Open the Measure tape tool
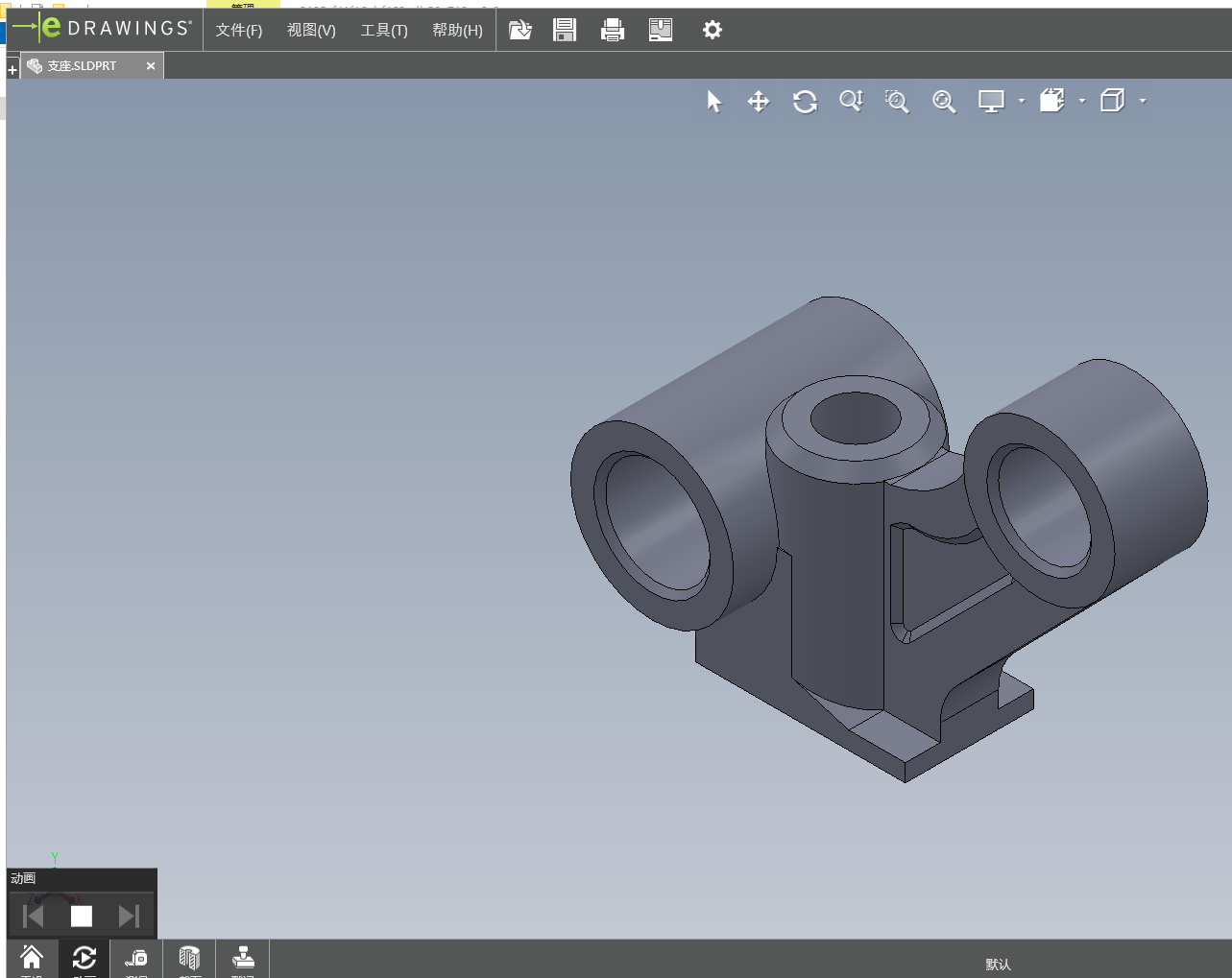Screen dimensions: 1232x978 136,958
